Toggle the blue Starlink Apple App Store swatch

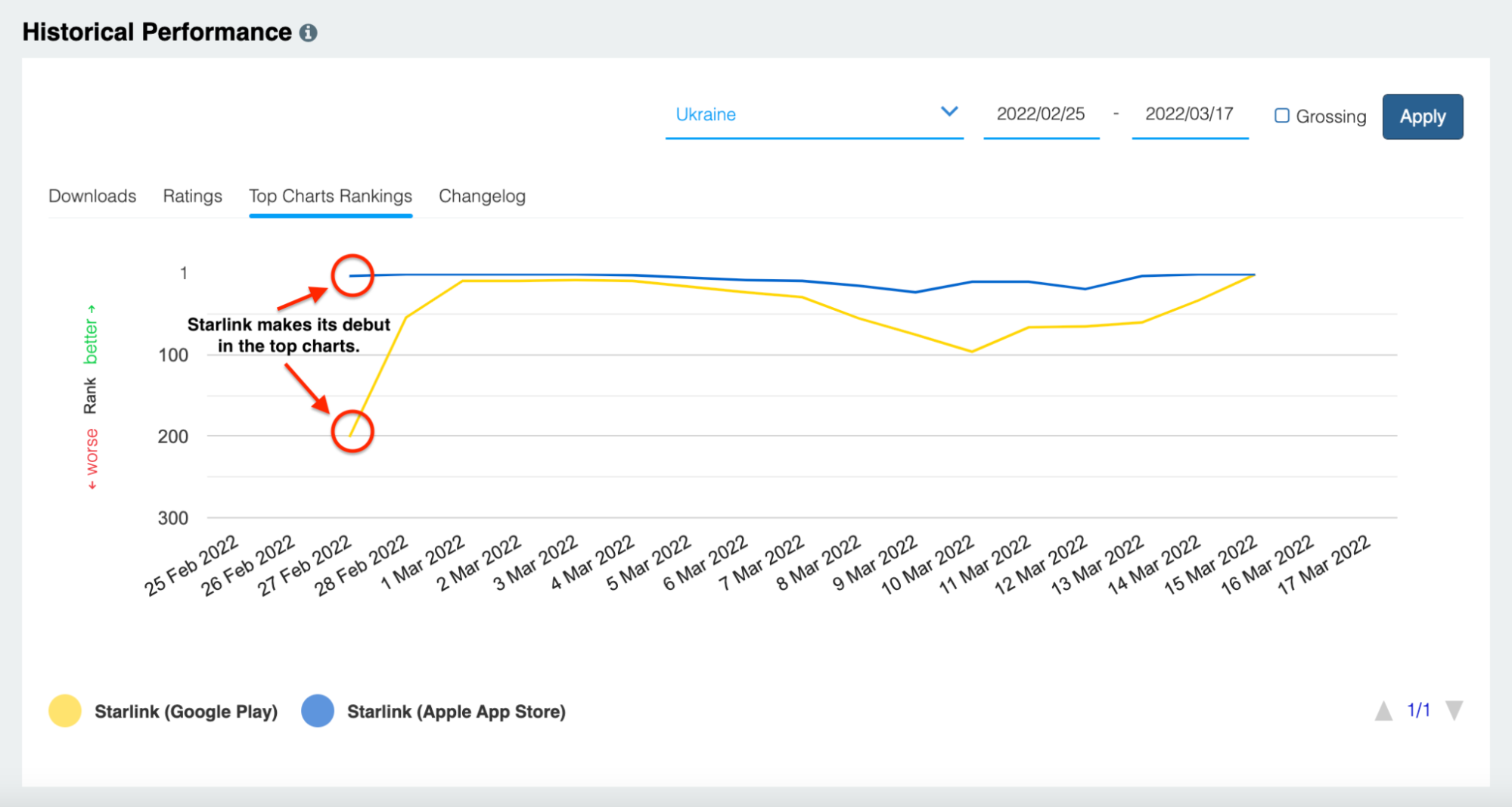pyautogui.click(x=318, y=711)
